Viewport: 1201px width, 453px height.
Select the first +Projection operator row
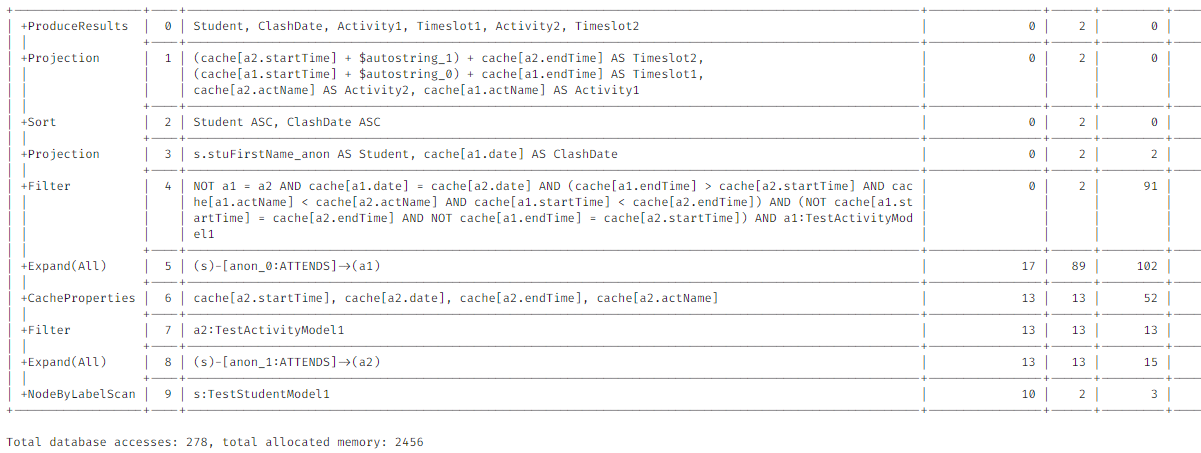click(60, 58)
